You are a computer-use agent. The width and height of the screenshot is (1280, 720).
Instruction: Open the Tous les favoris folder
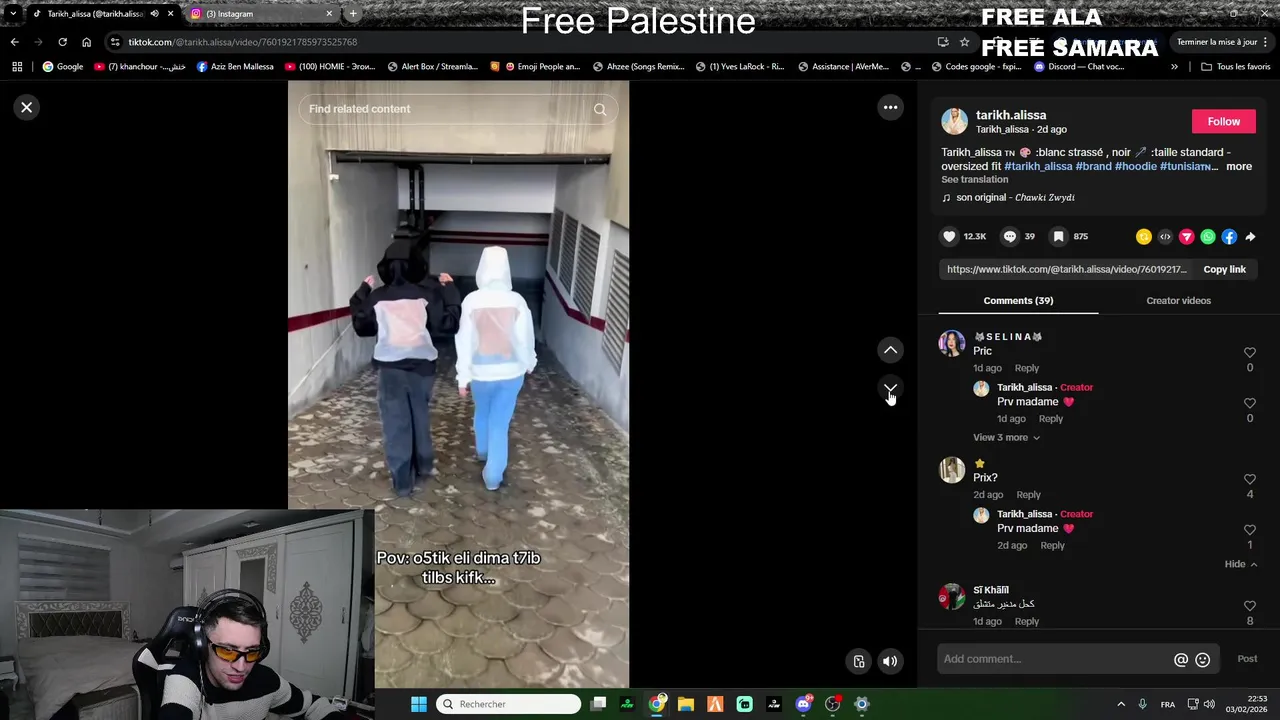coord(1236,67)
